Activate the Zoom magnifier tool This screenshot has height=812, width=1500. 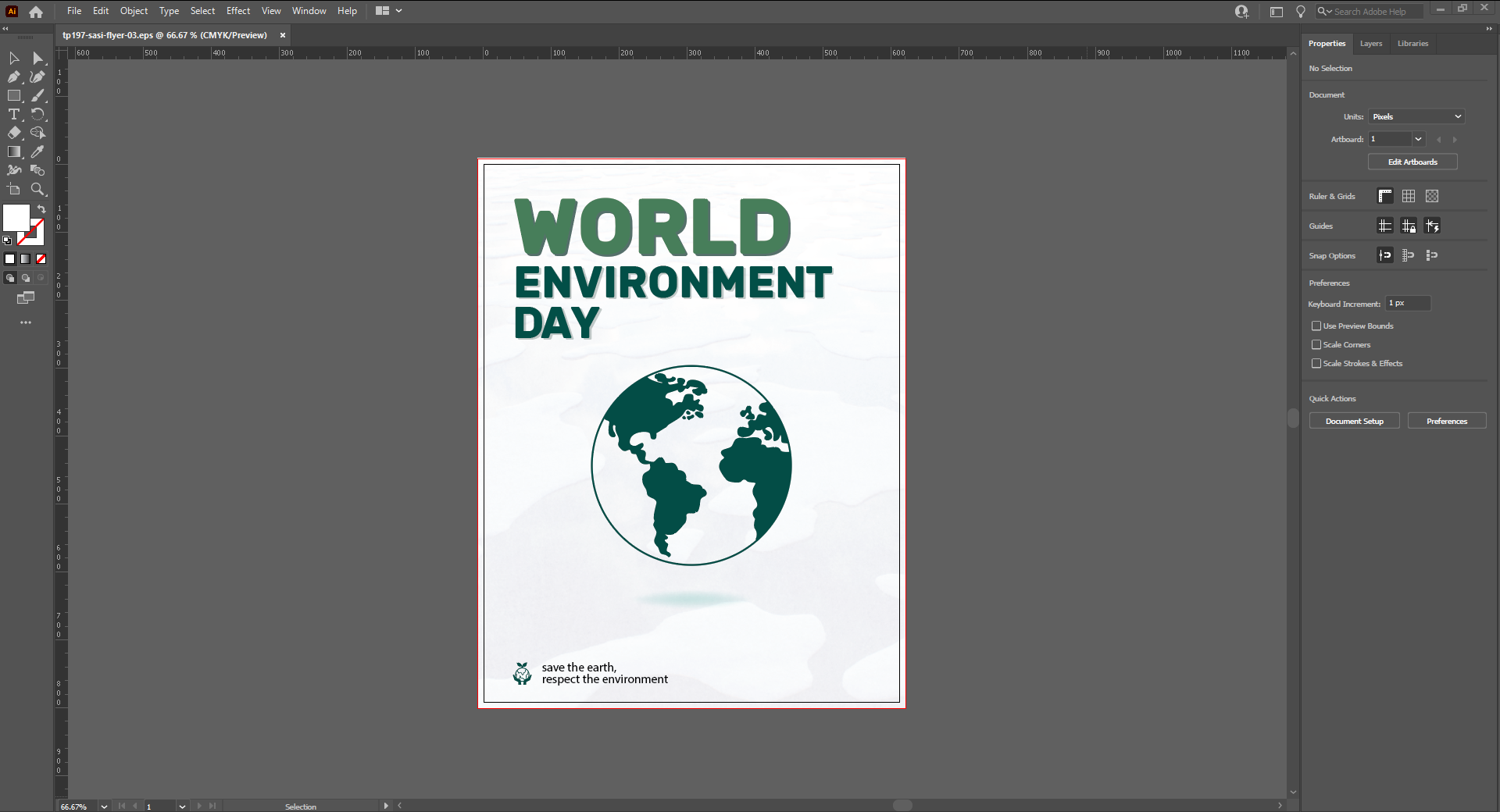tap(37, 190)
